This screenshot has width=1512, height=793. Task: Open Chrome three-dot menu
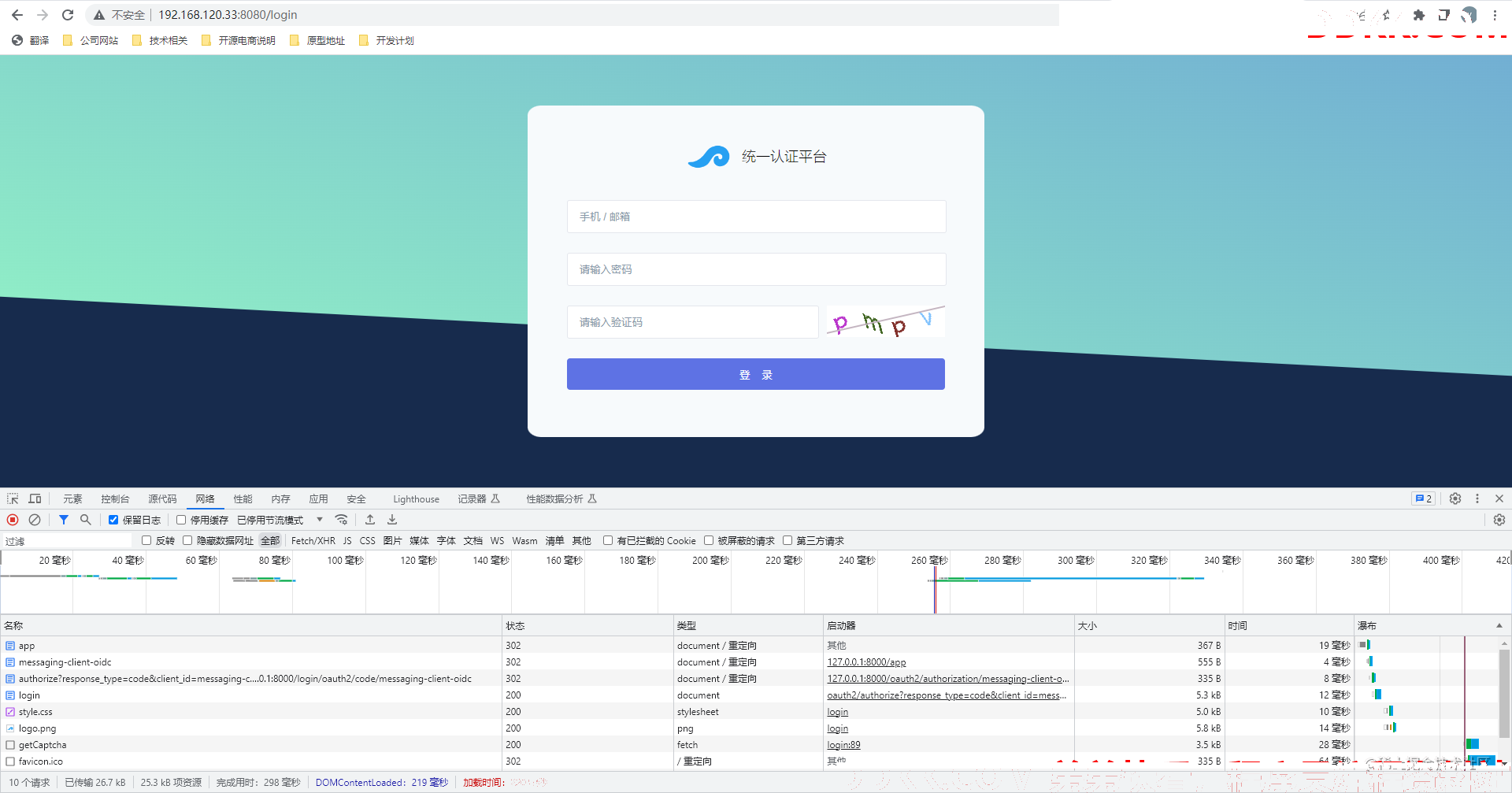point(1495,15)
